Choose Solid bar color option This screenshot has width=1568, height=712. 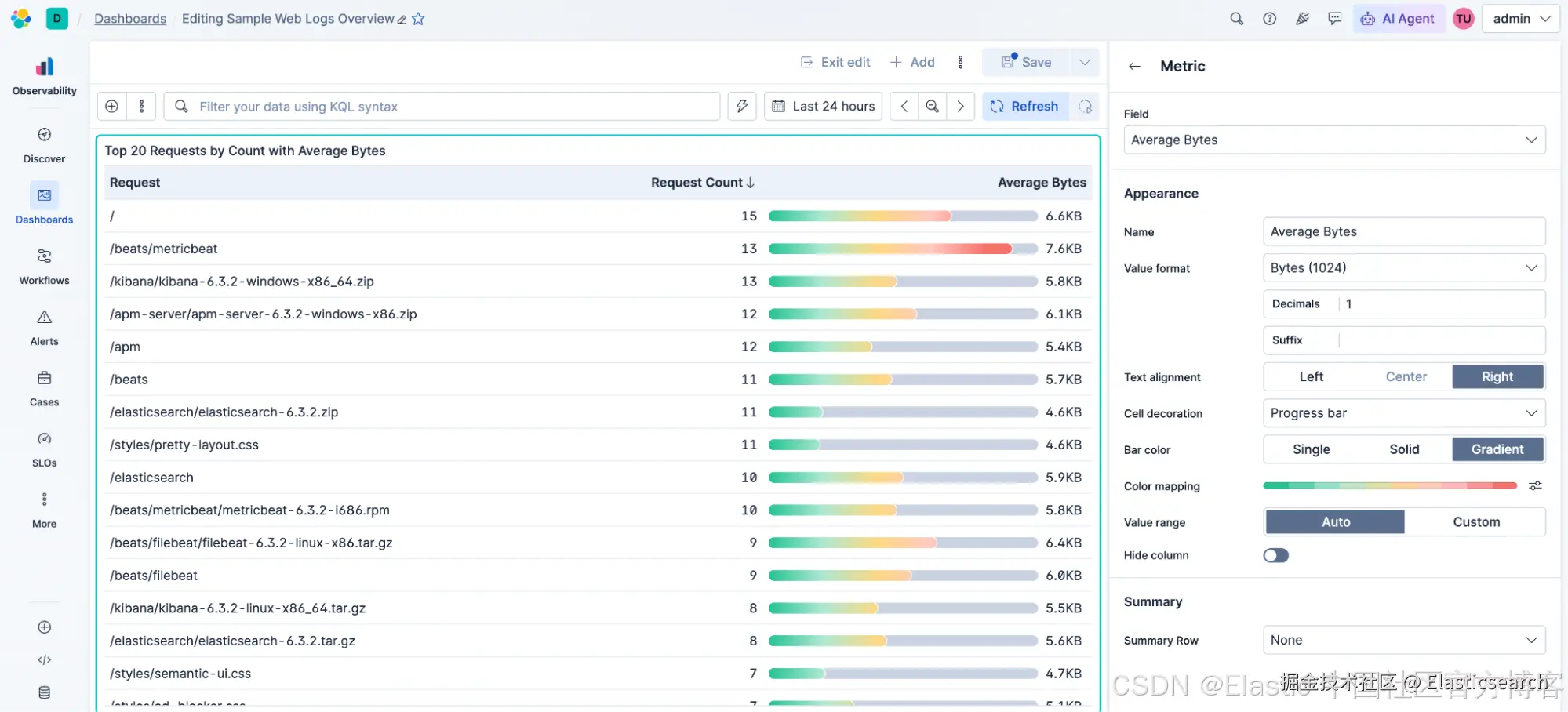point(1404,449)
